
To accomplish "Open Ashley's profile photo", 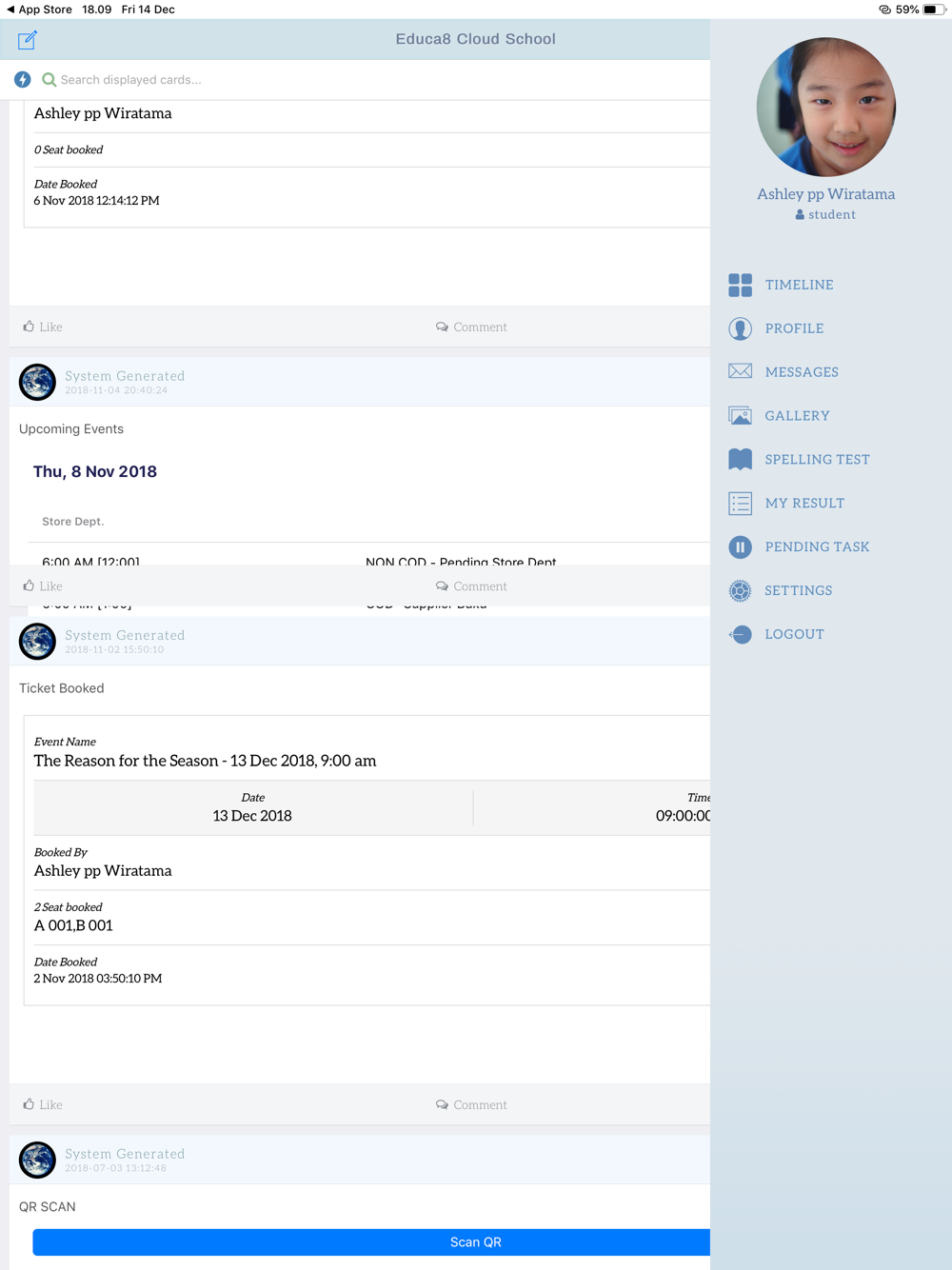I will click(x=825, y=108).
